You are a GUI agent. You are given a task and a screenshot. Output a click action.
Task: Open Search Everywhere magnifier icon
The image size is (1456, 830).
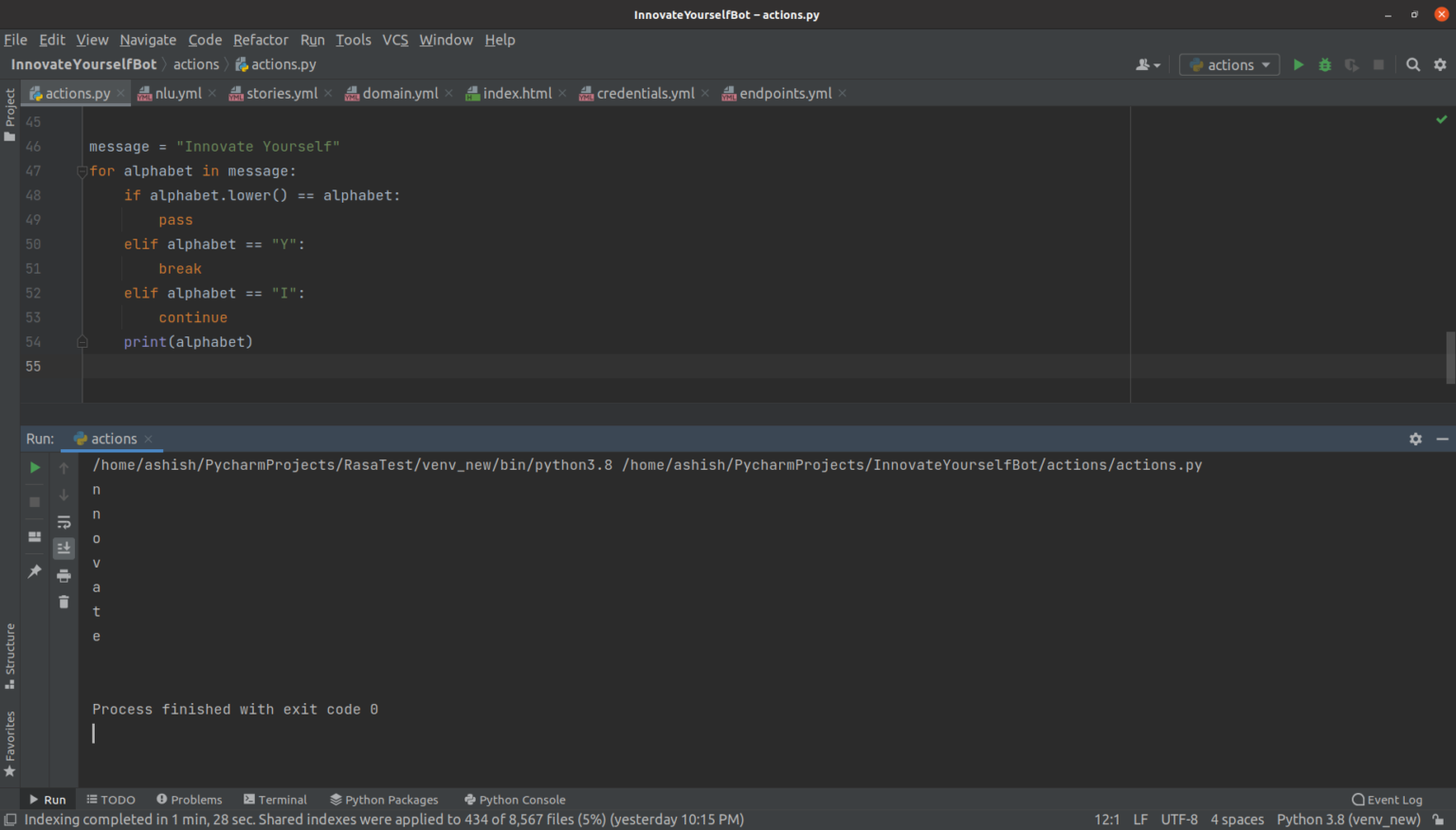1413,64
